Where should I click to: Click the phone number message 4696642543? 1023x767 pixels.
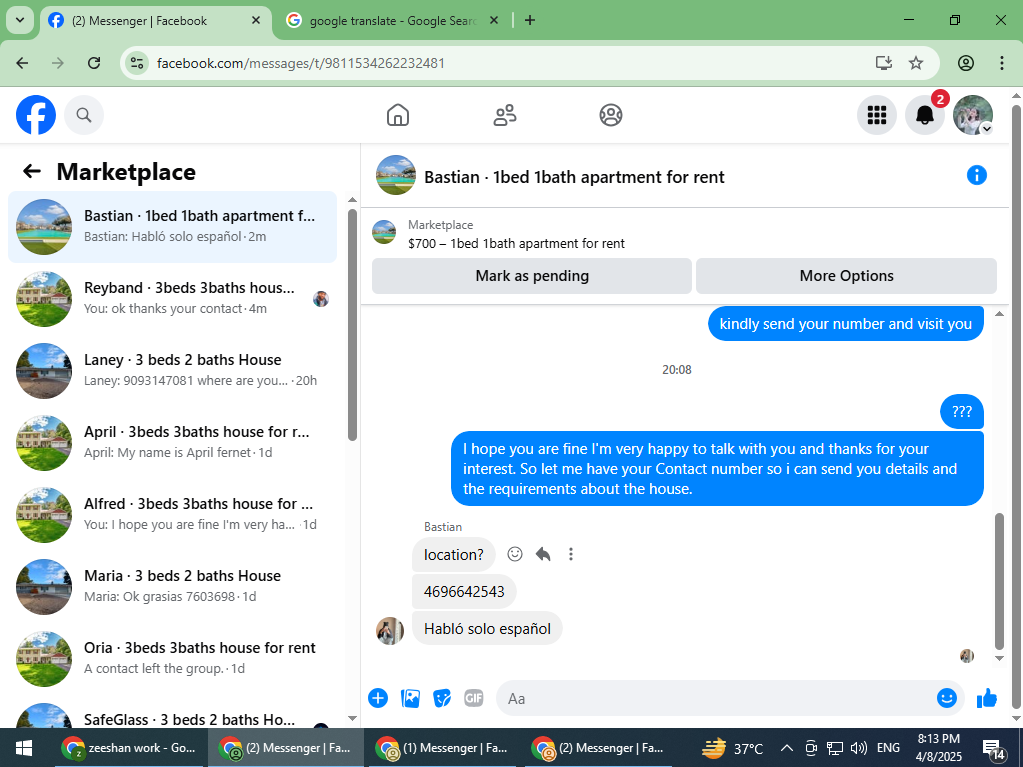coord(464,592)
